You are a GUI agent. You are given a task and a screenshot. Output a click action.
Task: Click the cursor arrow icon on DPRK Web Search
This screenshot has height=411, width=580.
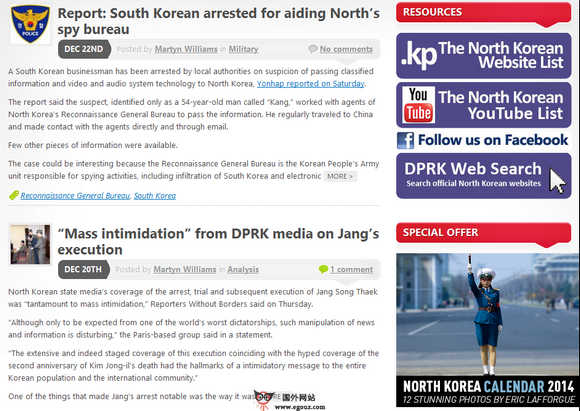[x=557, y=181]
